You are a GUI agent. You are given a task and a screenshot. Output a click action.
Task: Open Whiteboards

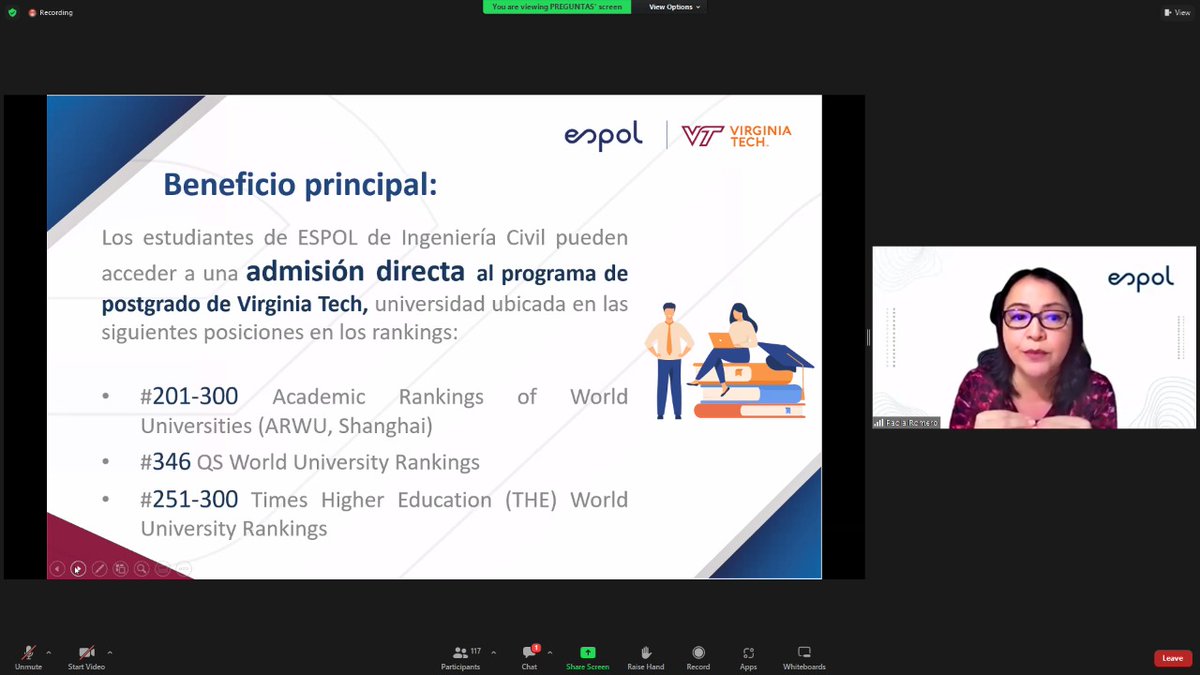[x=804, y=657]
